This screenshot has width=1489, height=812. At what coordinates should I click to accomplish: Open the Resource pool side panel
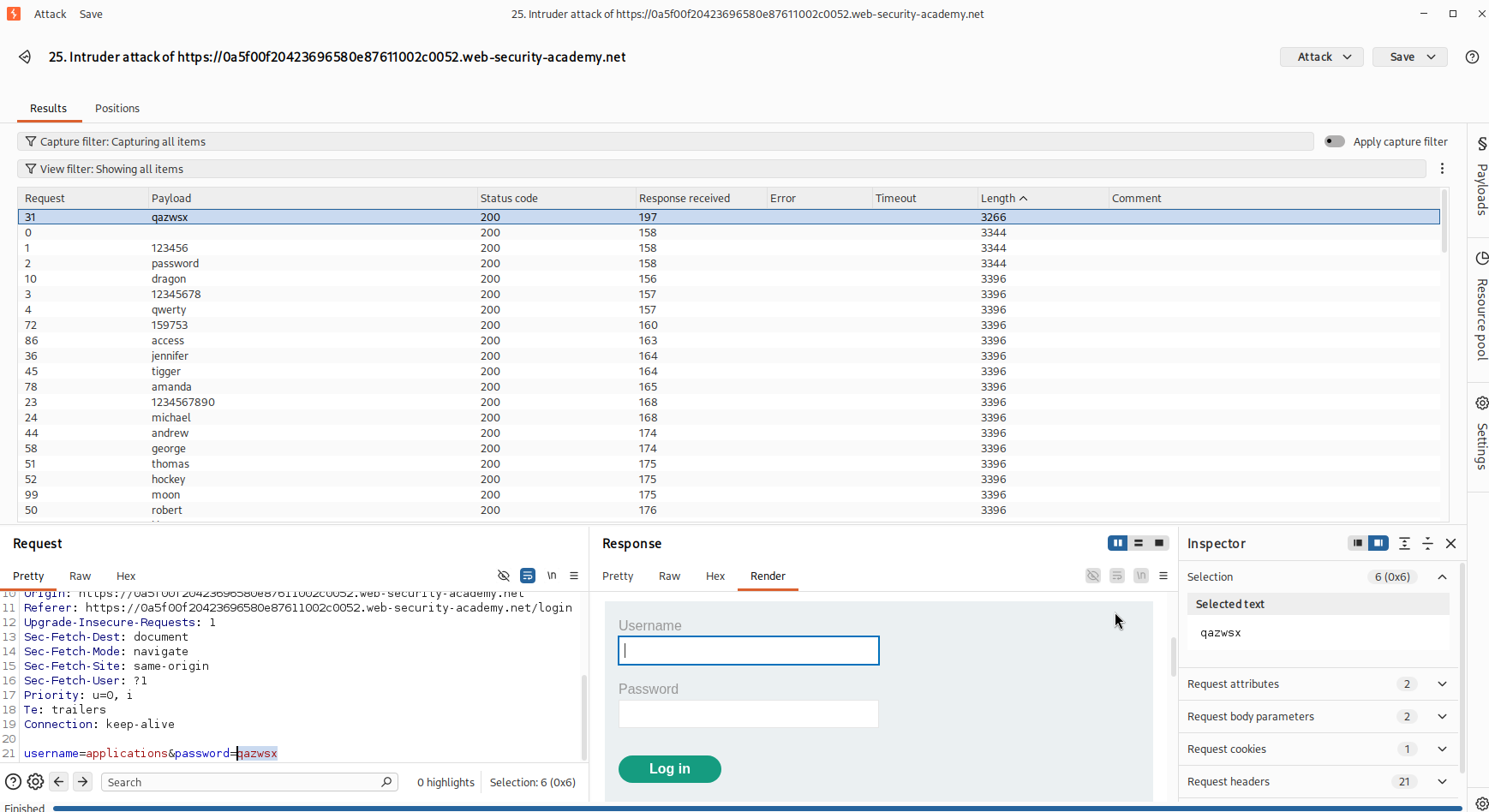(x=1481, y=306)
